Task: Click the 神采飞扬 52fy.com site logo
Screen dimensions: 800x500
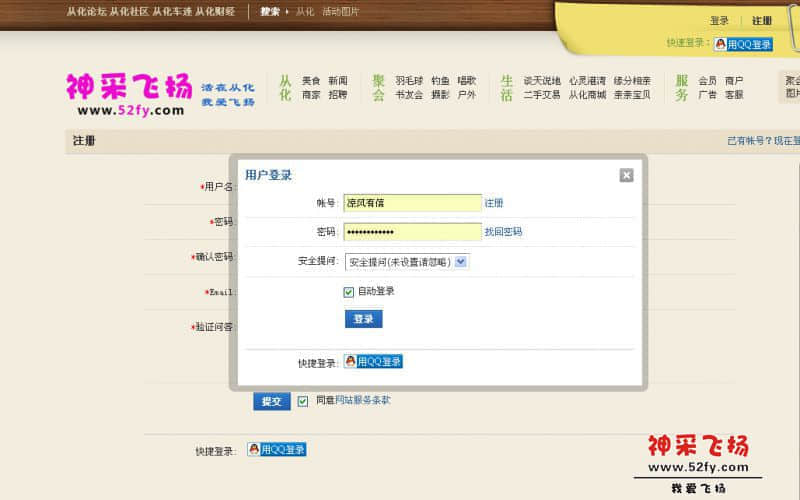Action: (x=129, y=94)
